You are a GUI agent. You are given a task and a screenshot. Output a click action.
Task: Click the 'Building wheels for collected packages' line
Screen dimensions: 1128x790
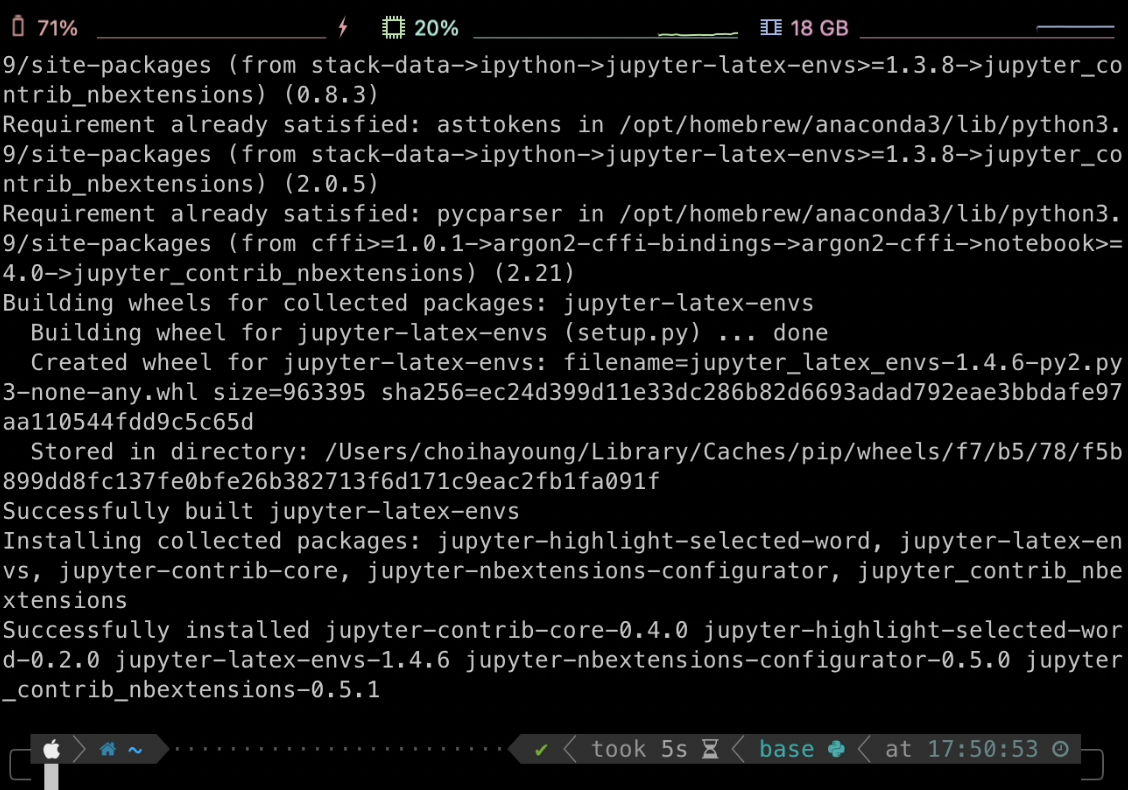tap(408, 303)
